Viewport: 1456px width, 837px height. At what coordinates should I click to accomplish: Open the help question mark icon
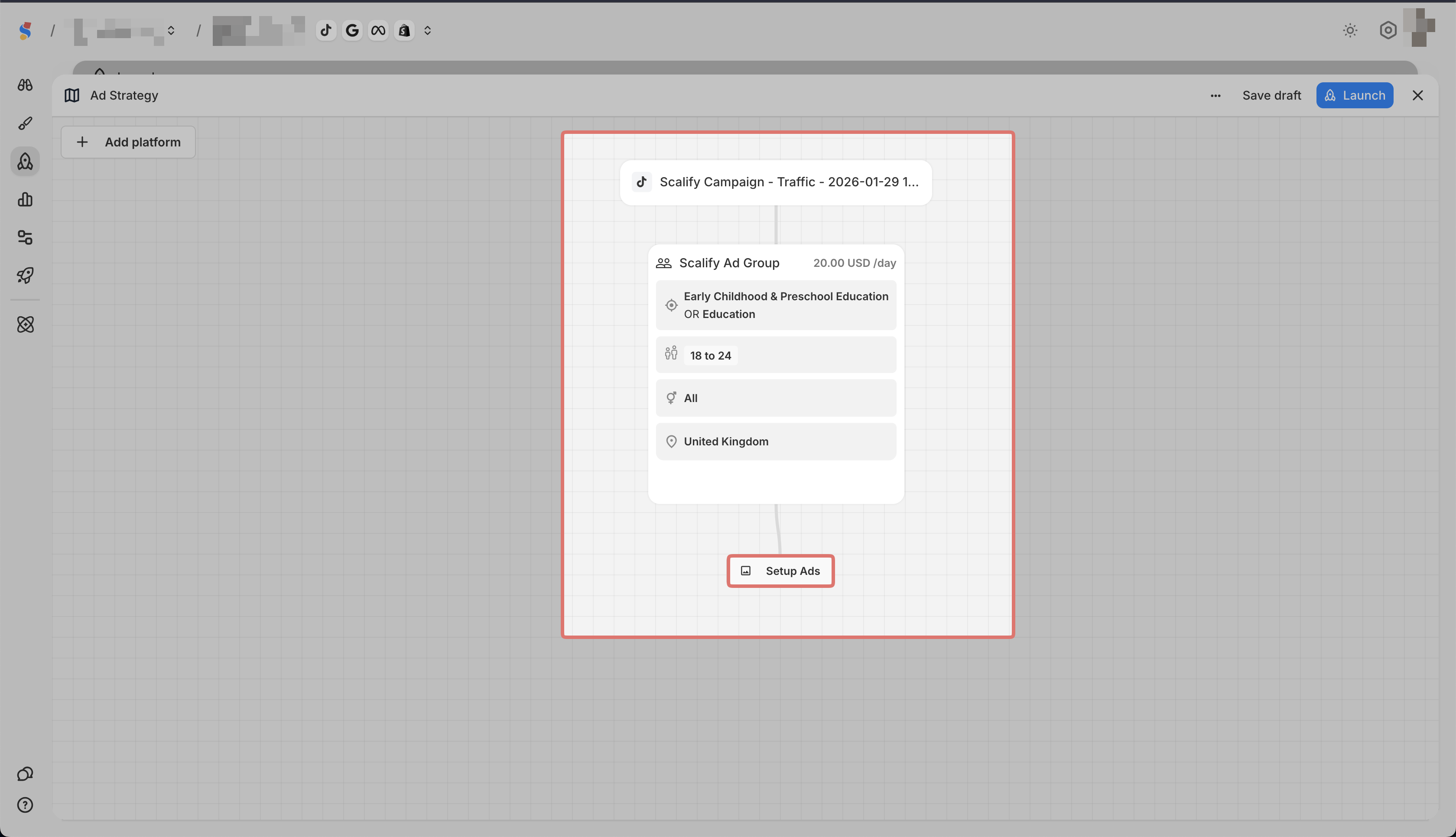click(25, 805)
